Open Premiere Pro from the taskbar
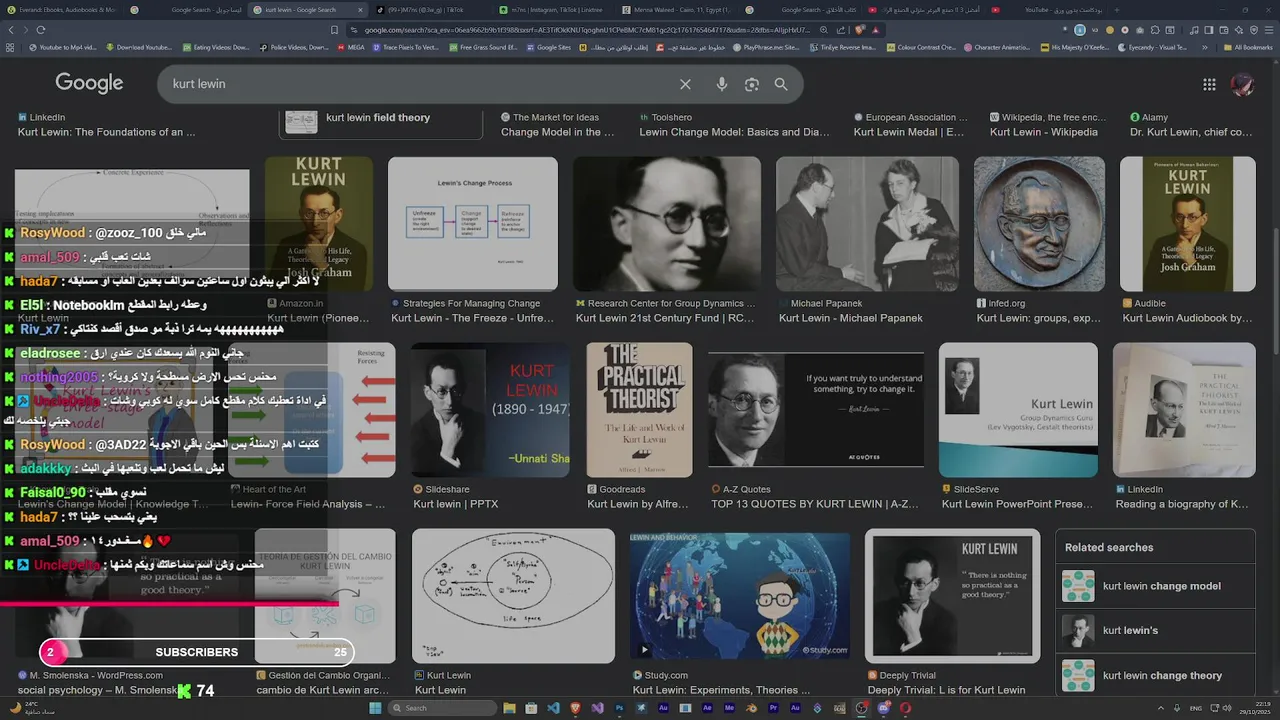Viewport: 1280px width, 720px height. tap(773, 708)
